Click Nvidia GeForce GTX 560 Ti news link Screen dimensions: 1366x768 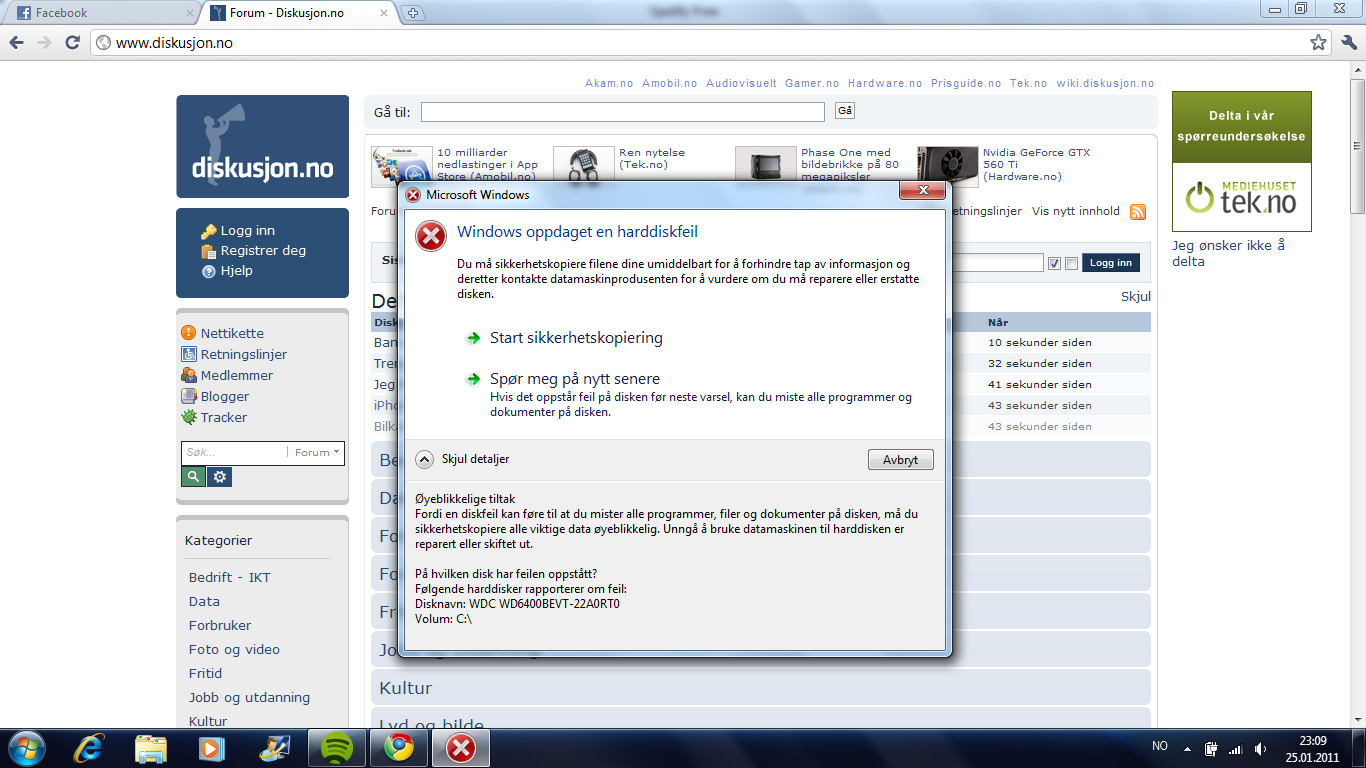click(1036, 164)
